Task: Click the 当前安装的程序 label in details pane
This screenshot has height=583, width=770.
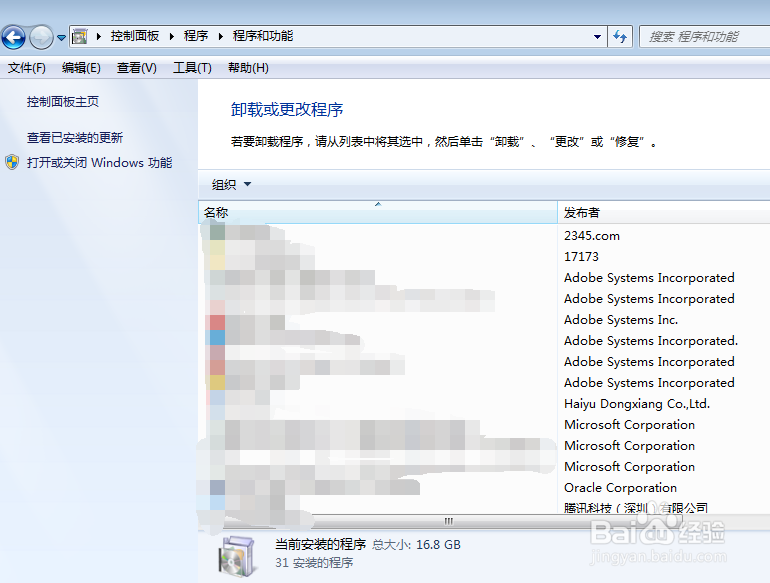Action: (x=321, y=544)
